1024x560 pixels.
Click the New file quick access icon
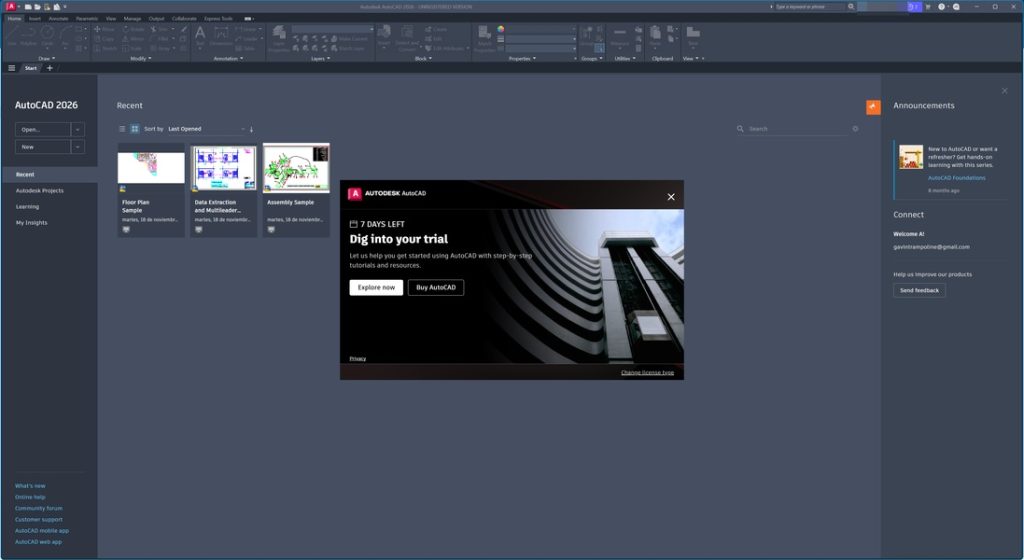click(28, 7)
